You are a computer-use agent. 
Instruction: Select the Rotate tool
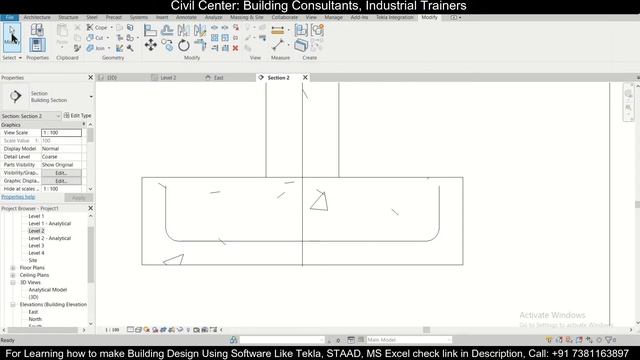pyautogui.click(x=183, y=45)
